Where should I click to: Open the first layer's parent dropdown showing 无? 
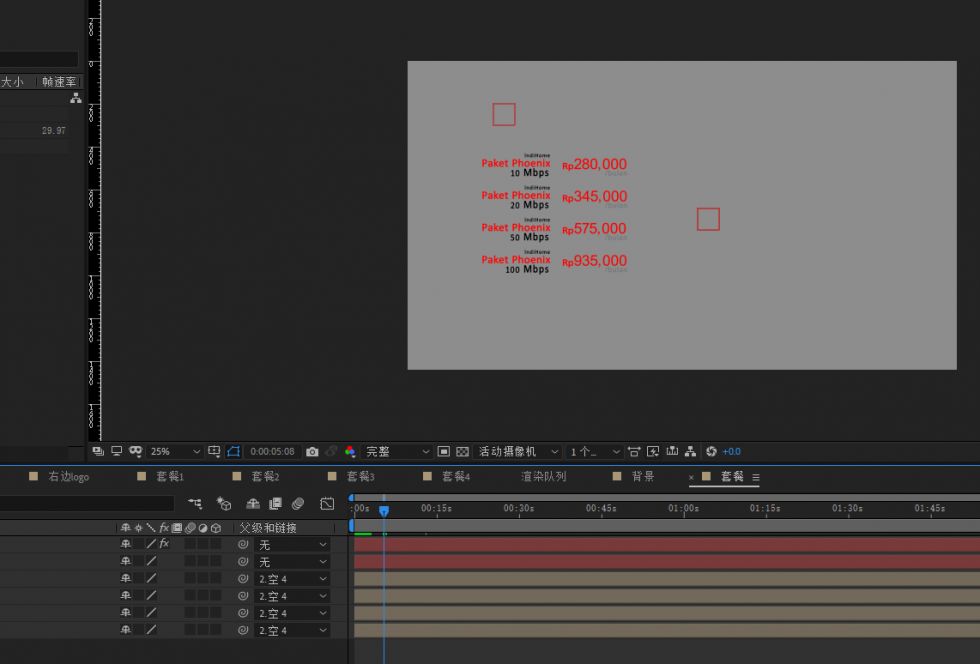(x=293, y=545)
